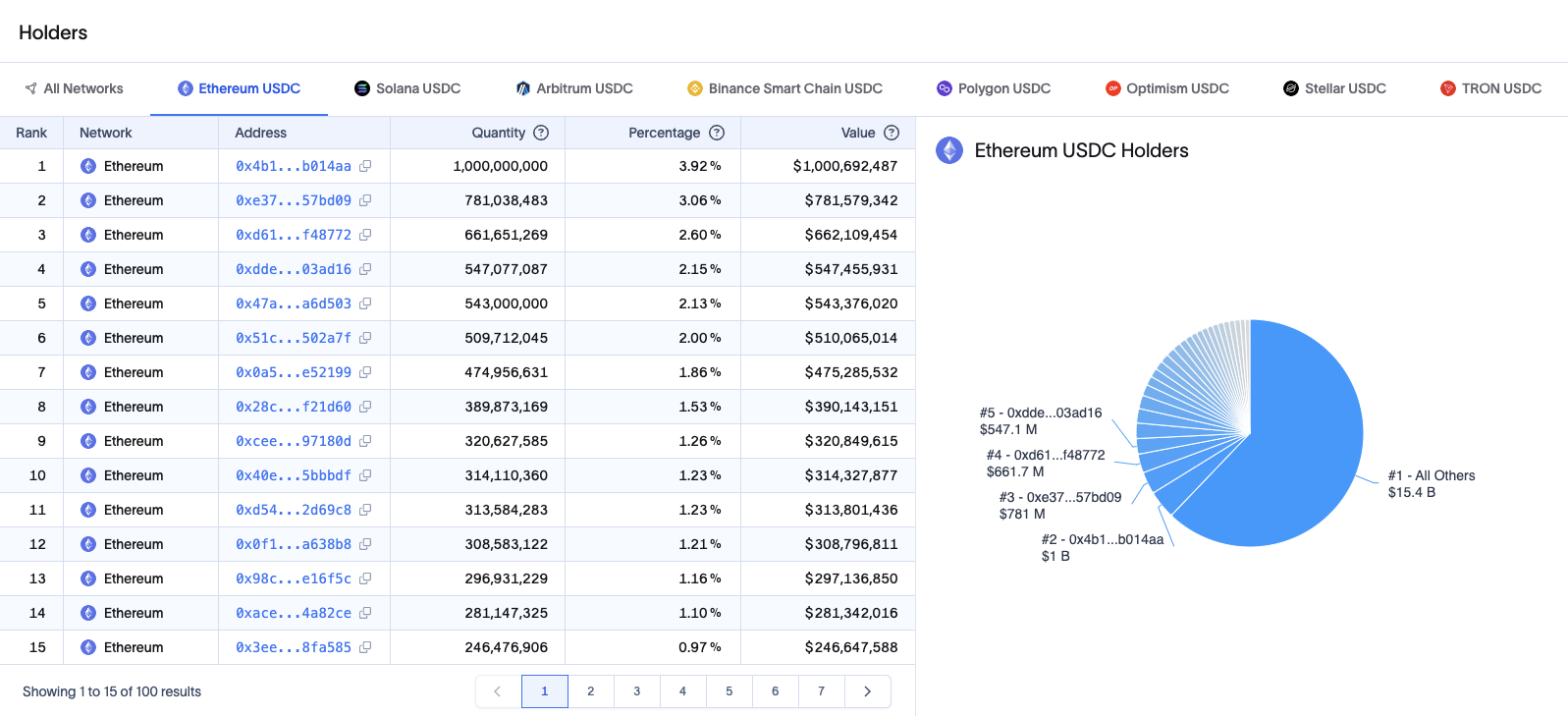Open holder address 0xe37...57bd09
Viewport: 1568px width, 716px height.
294,200
